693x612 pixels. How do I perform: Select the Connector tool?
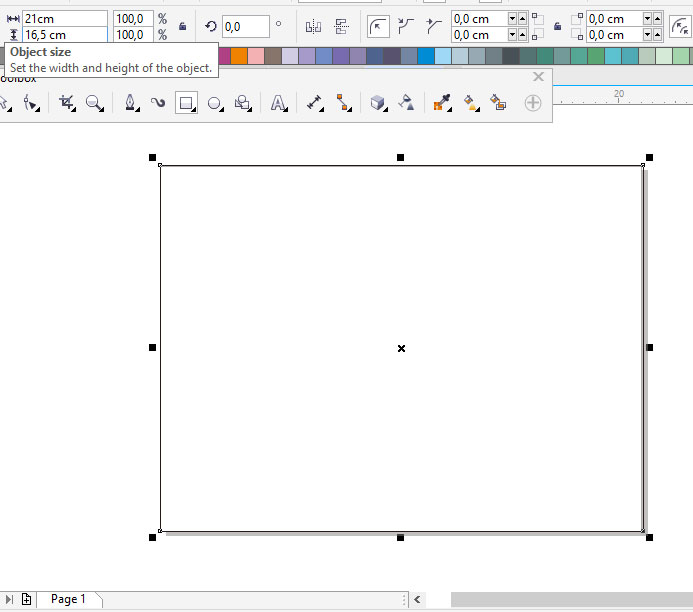[343, 103]
